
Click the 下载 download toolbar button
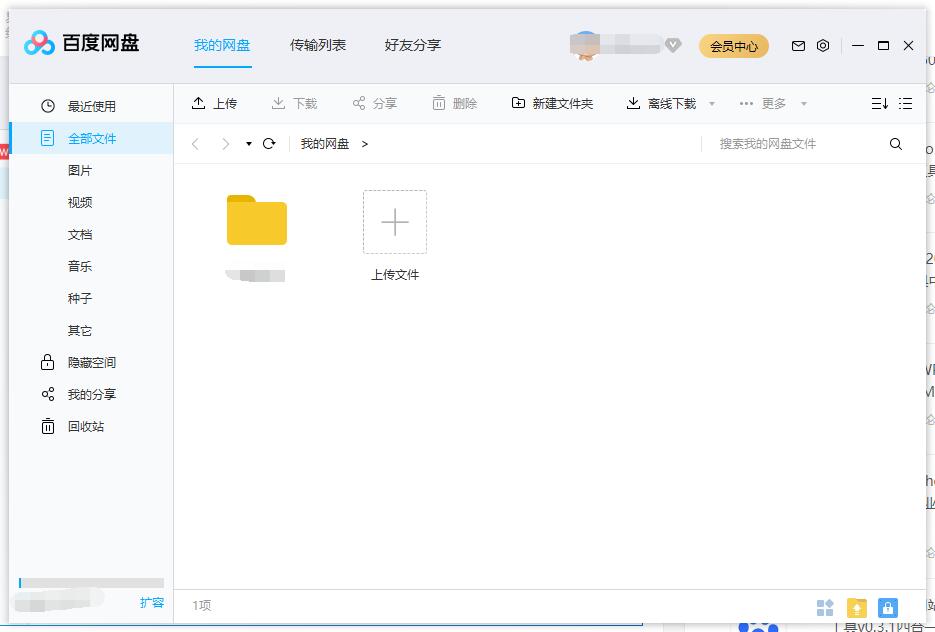(x=294, y=103)
